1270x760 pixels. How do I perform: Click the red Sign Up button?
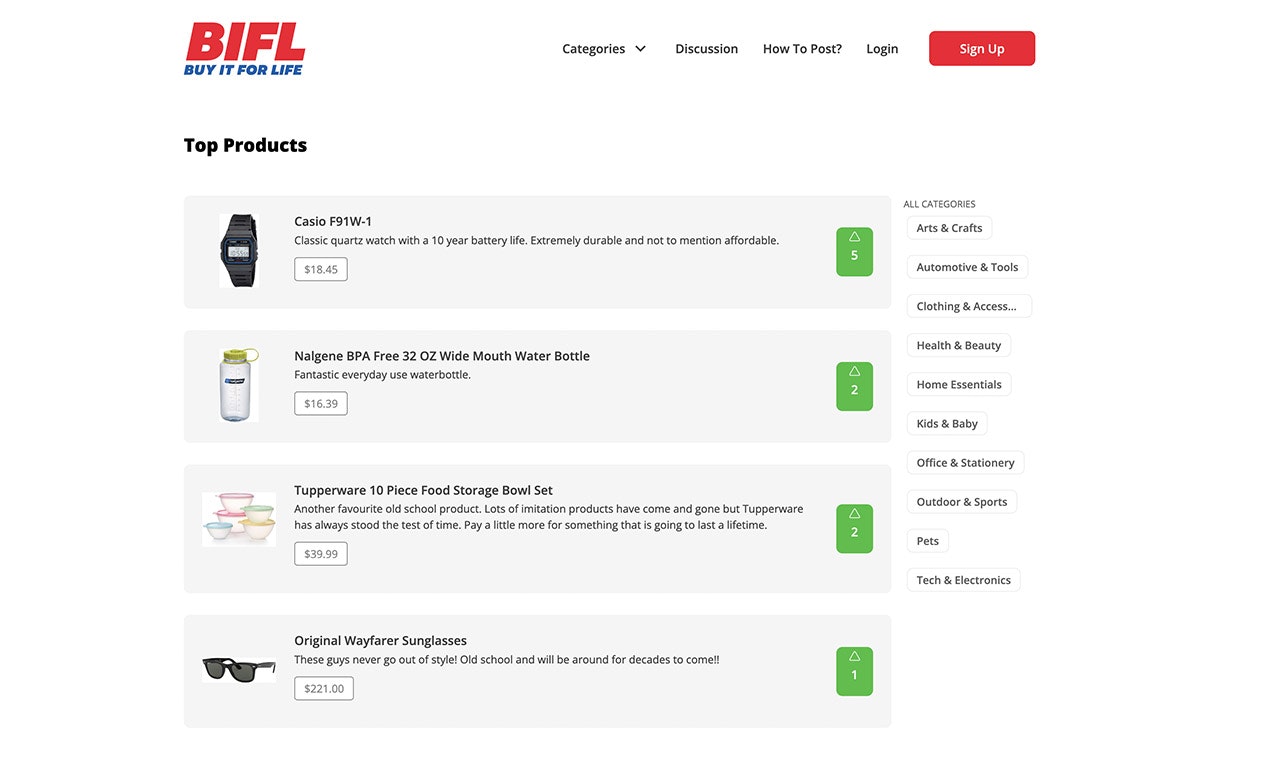coord(982,49)
